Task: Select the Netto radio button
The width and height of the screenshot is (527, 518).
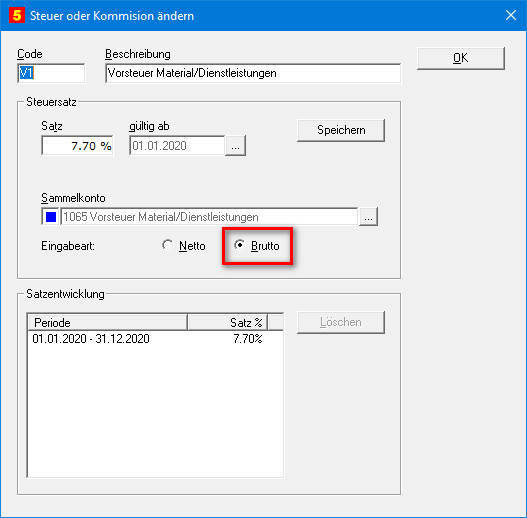Action: pyautogui.click(x=184, y=246)
